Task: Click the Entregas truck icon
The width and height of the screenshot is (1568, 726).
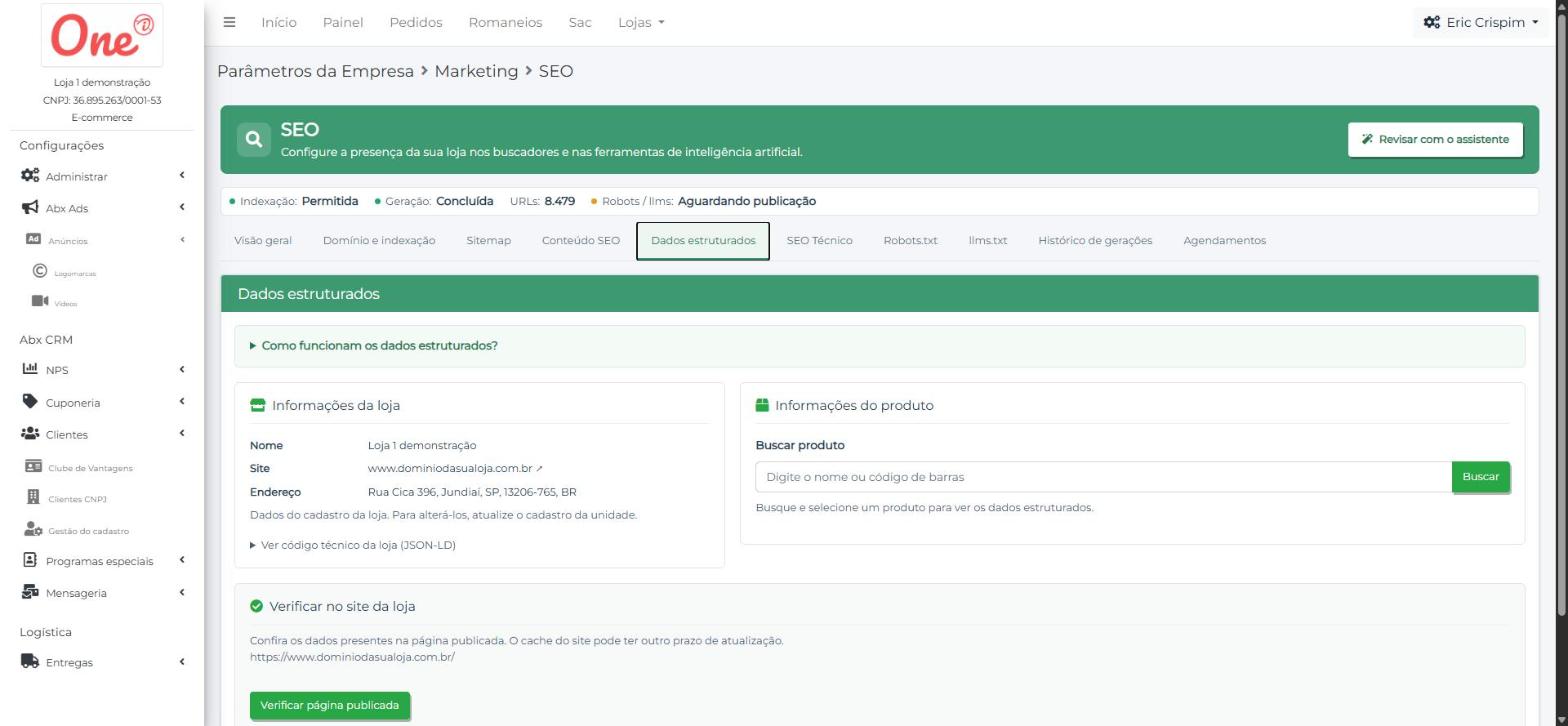Action: click(30, 661)
